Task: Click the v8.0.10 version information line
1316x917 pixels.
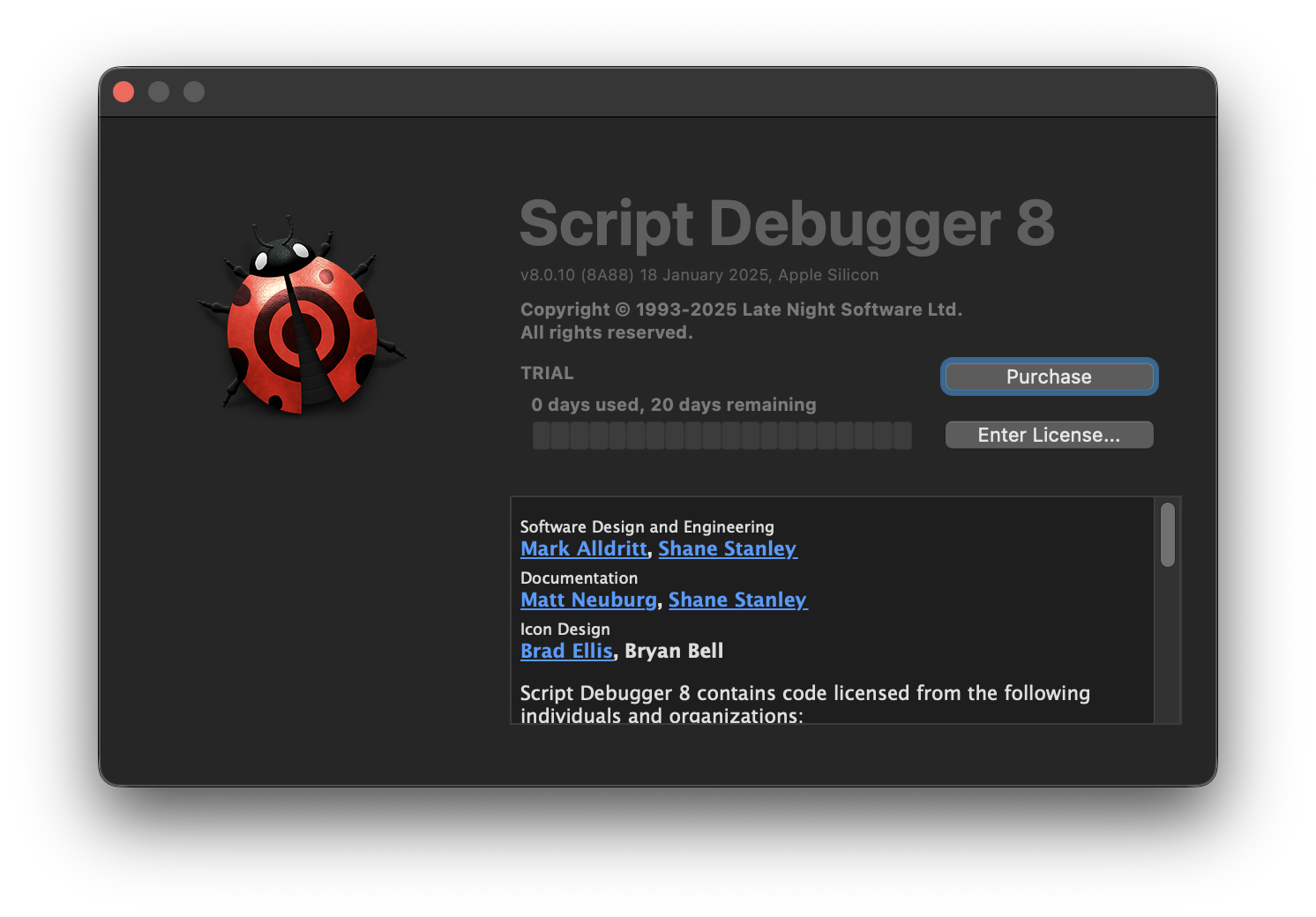Action: point(699,275)
